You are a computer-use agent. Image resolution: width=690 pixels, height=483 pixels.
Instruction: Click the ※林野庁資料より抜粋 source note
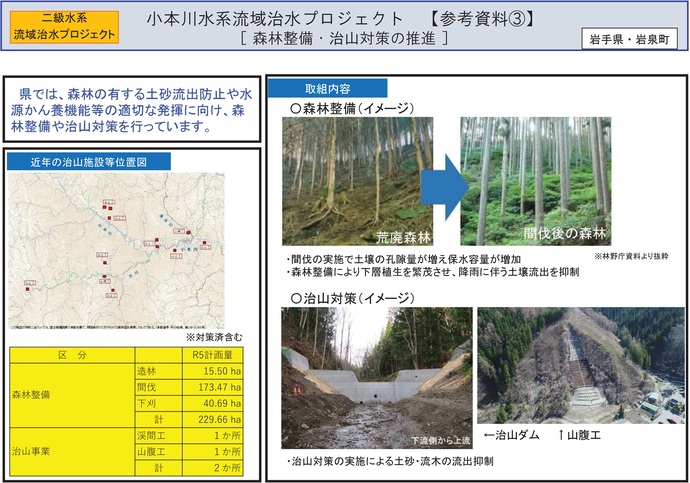point(630,257)
